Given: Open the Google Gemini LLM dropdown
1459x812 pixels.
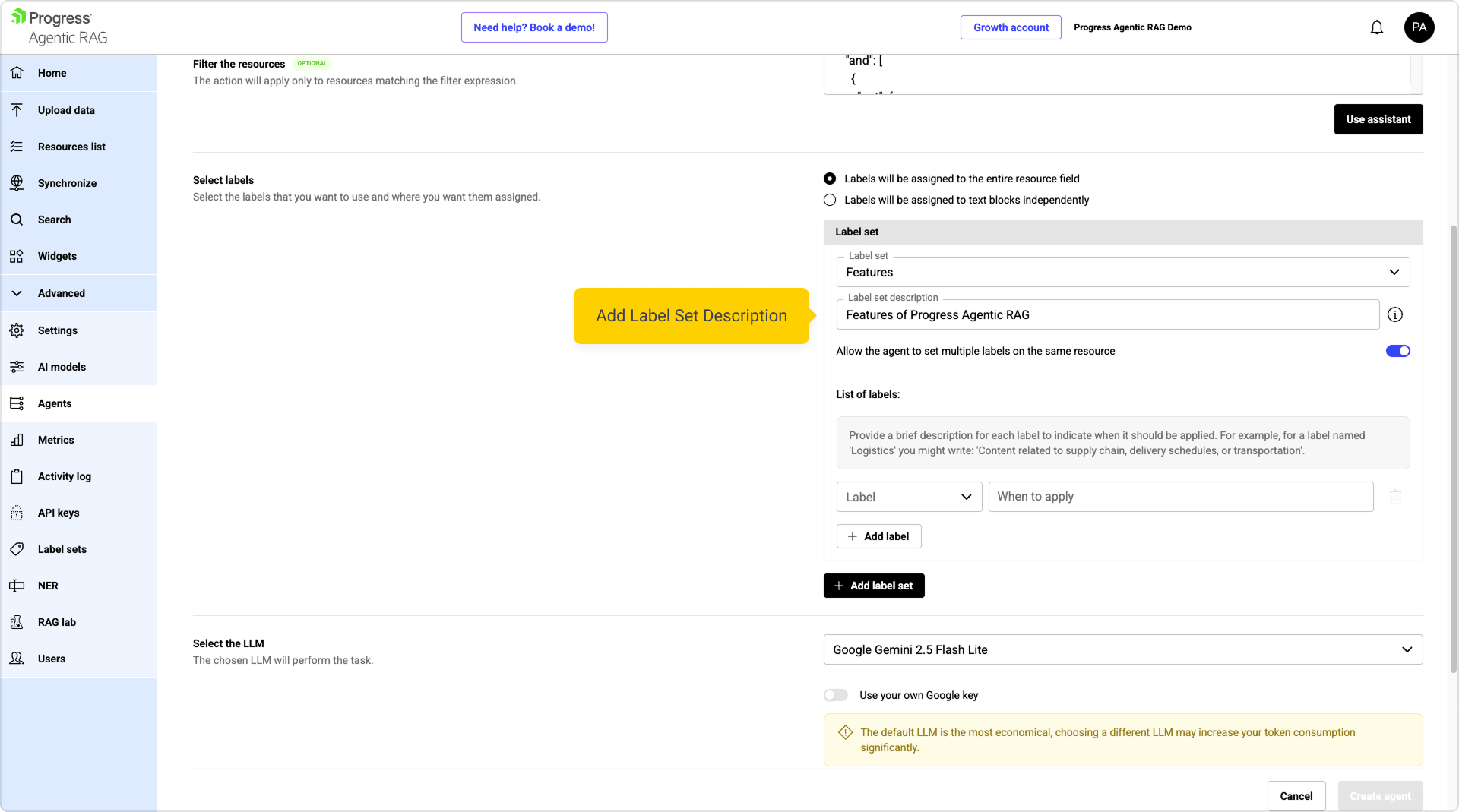Looking at the screenshot, I should tap(1122, 649).
